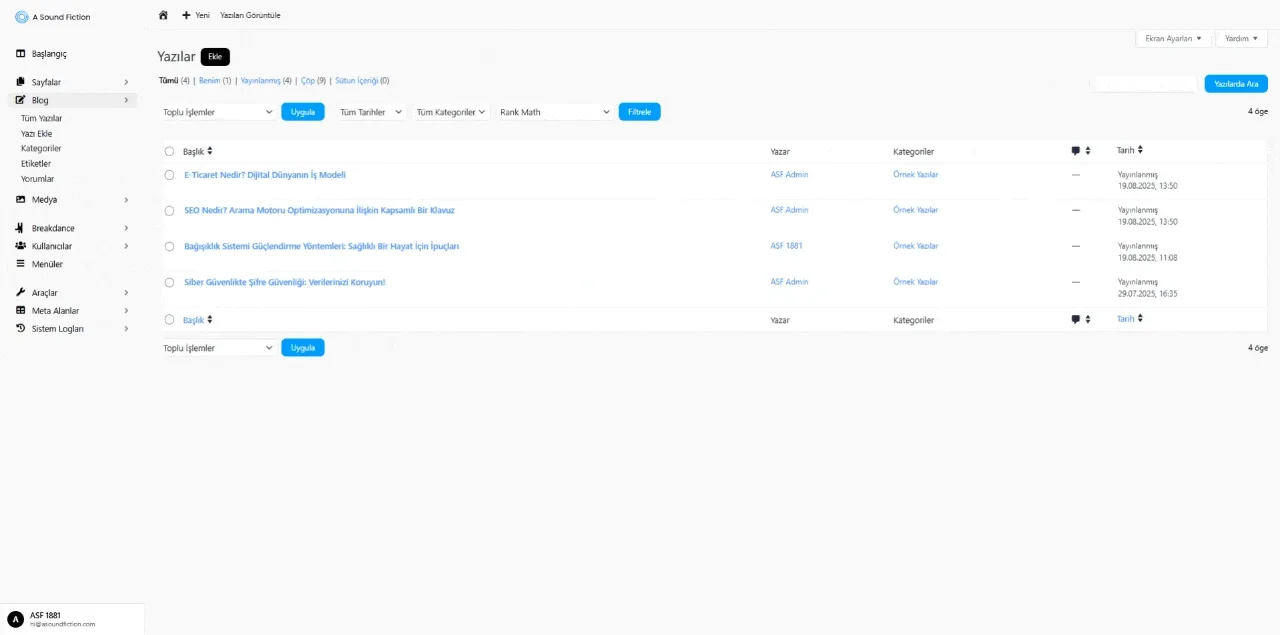Click the home icon in top bar

pyautogui.click(x=163, y=15)
